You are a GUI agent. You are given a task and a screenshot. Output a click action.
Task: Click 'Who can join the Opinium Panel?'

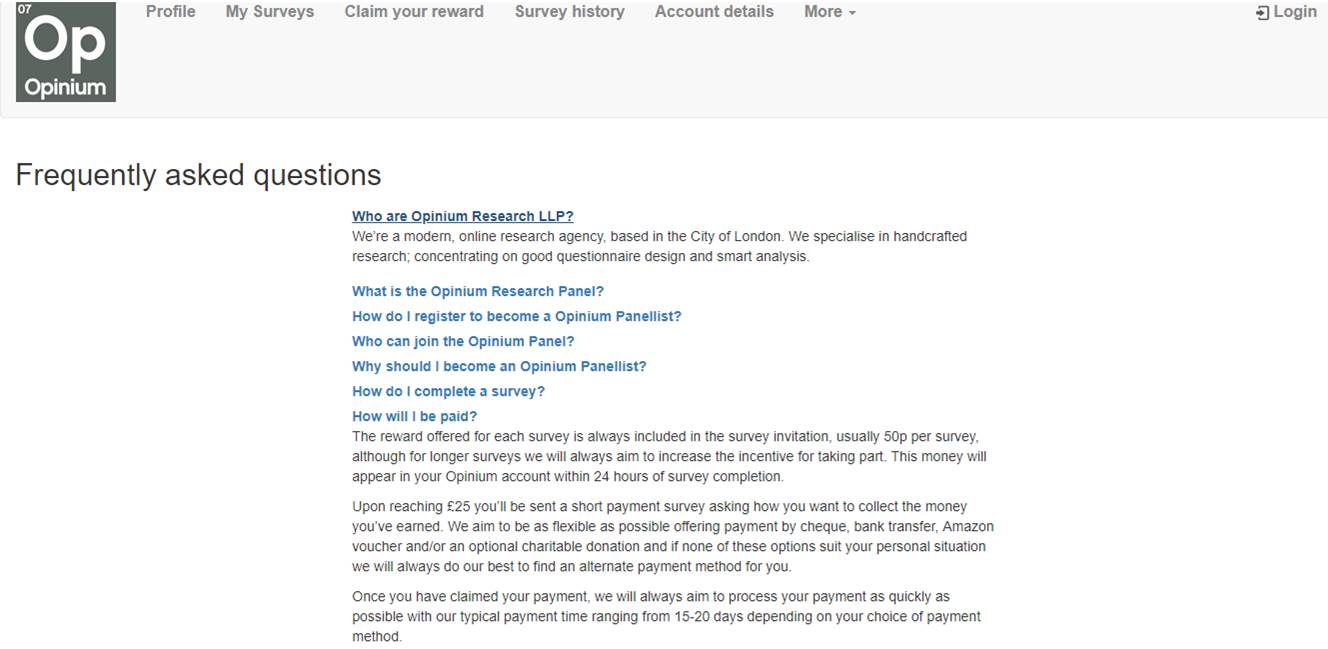463,341
